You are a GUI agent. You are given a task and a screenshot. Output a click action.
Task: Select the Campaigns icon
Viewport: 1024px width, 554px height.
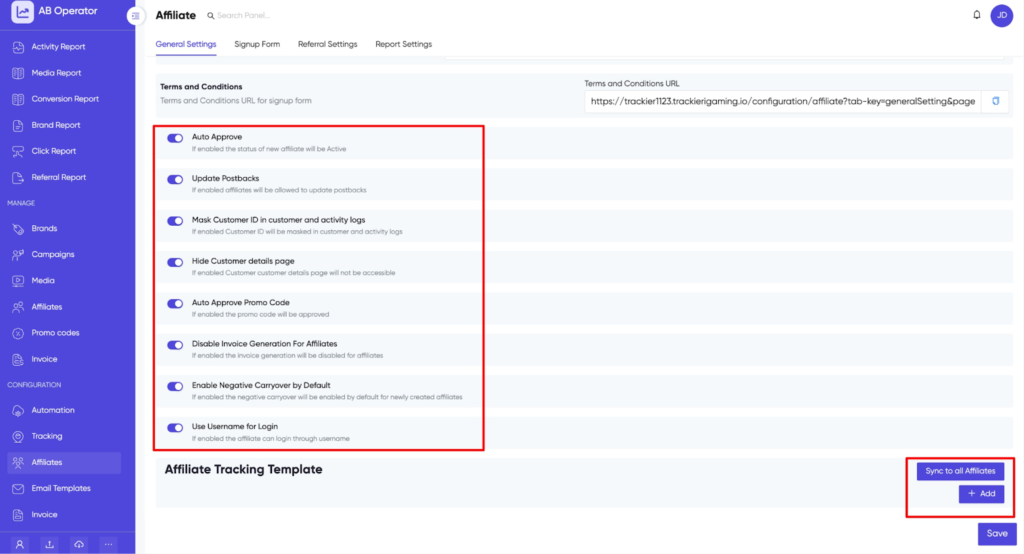click(x=18, y=255)
